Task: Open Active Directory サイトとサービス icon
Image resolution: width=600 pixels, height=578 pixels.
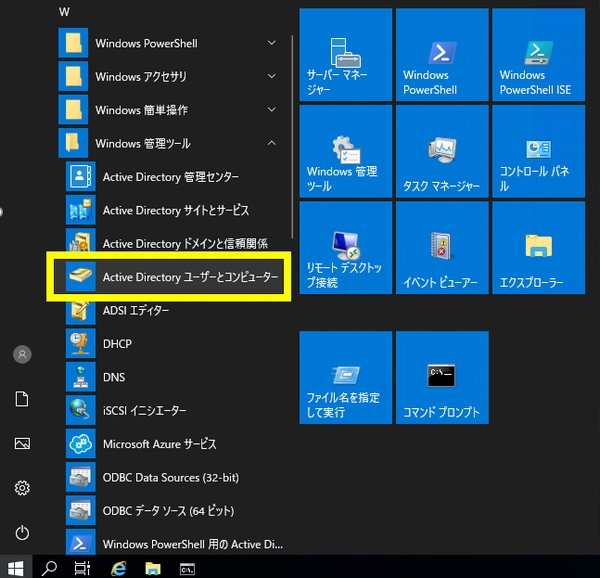Action: [x=80, y=210]
